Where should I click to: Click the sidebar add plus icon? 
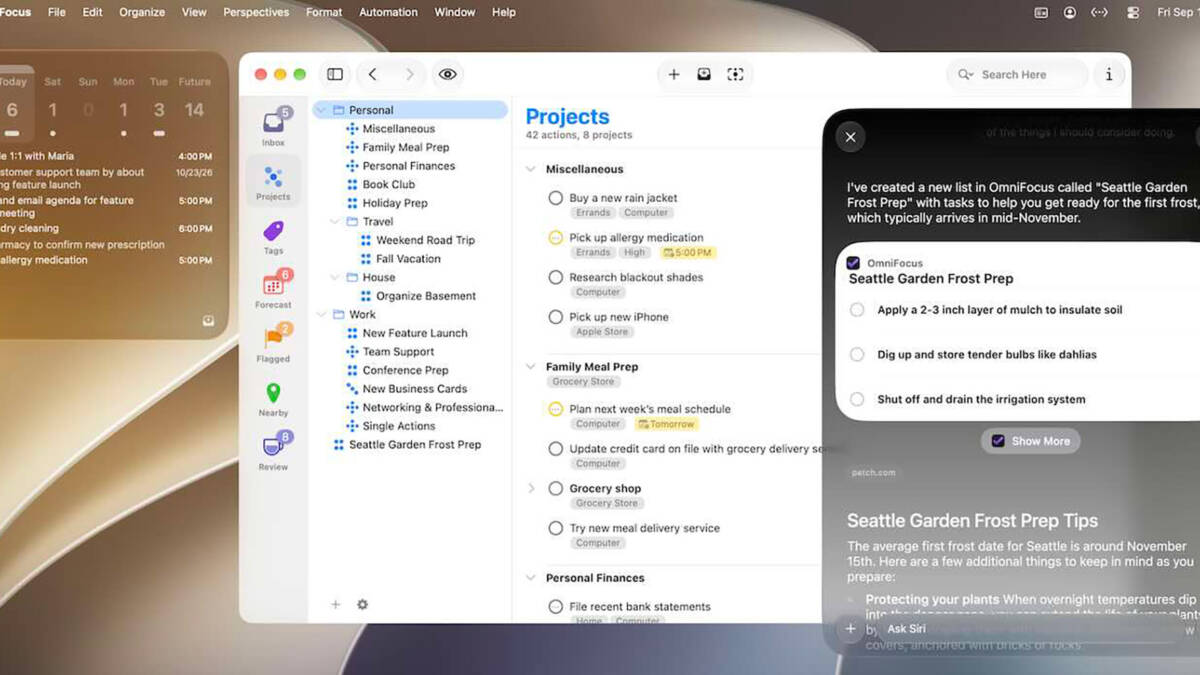(x=336, y=604)
